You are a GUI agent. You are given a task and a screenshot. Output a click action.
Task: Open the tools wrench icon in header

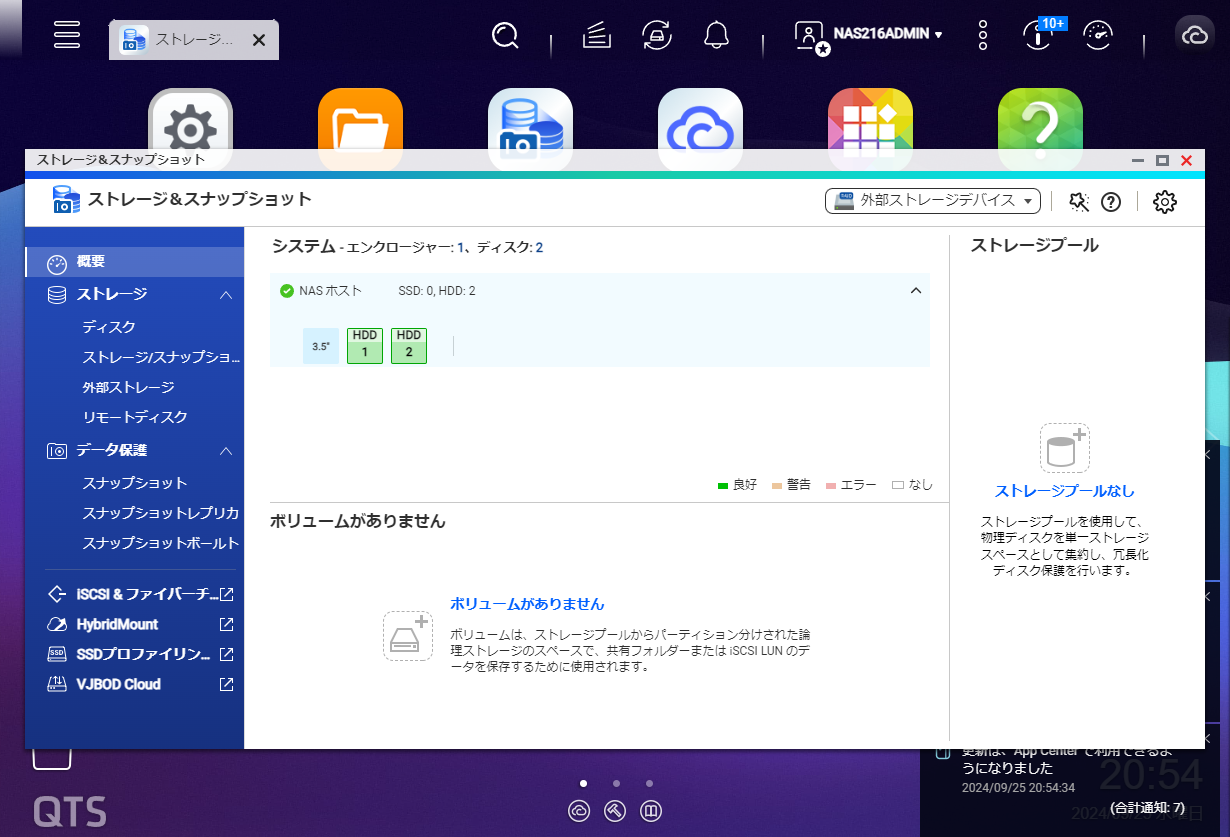[1078, 202]
